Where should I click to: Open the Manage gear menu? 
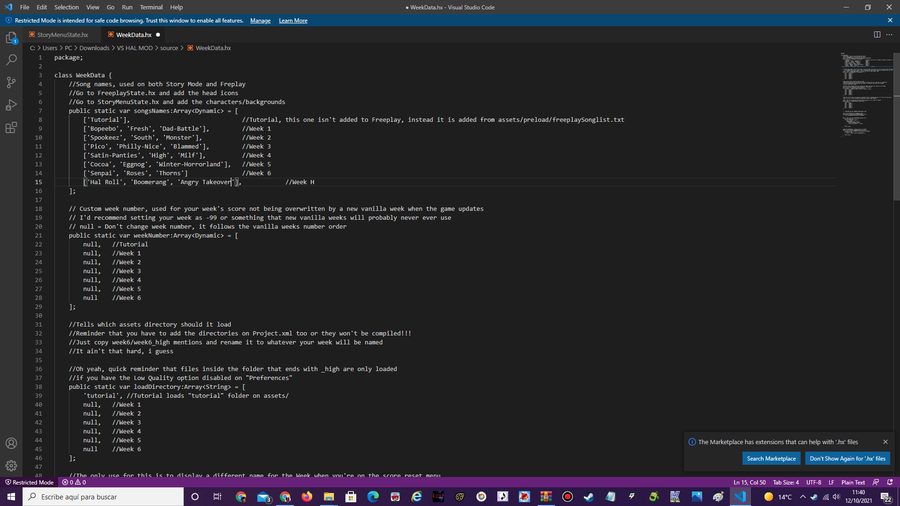click(x=11, y=465)
